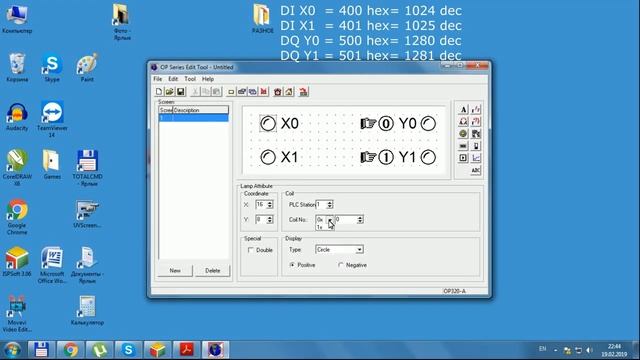This screenshot has height=360, width=640.
Task: Select the lamp right of Y0 label
Action: click(x=428, y=124)
